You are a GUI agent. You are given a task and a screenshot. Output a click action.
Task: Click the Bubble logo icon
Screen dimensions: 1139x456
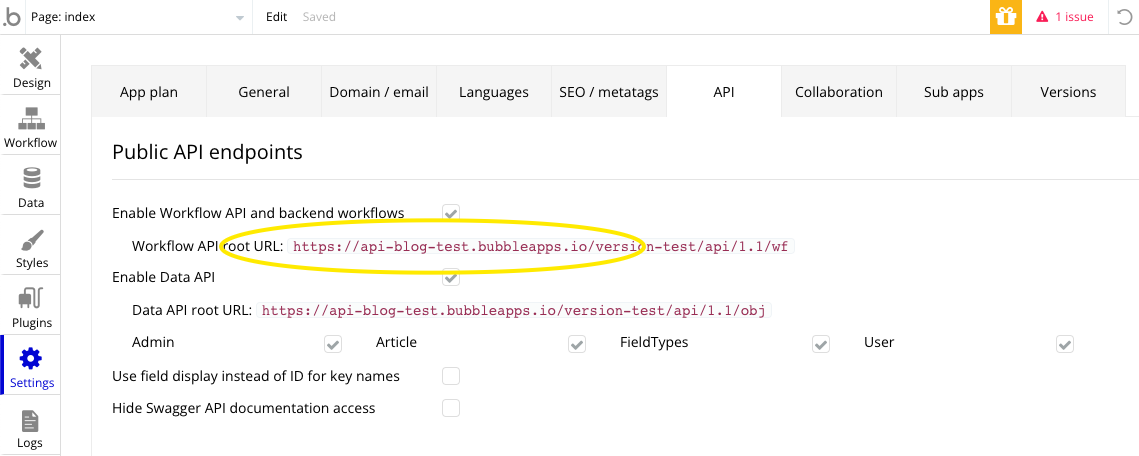point(12,17)
